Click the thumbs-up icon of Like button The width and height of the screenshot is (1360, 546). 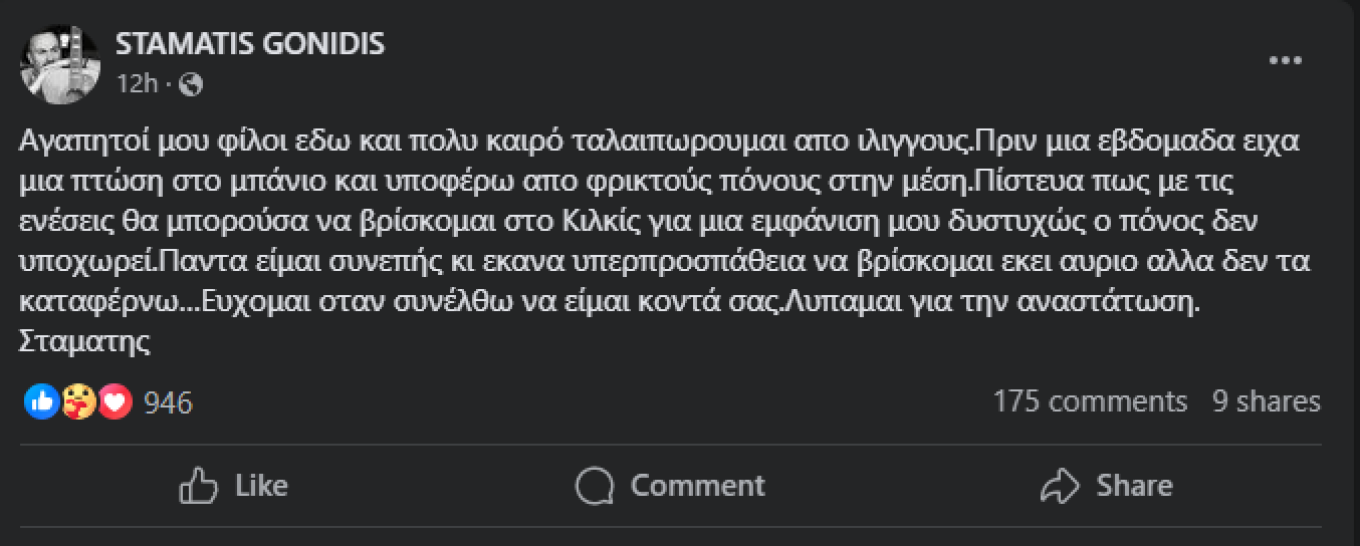[198, 486]
